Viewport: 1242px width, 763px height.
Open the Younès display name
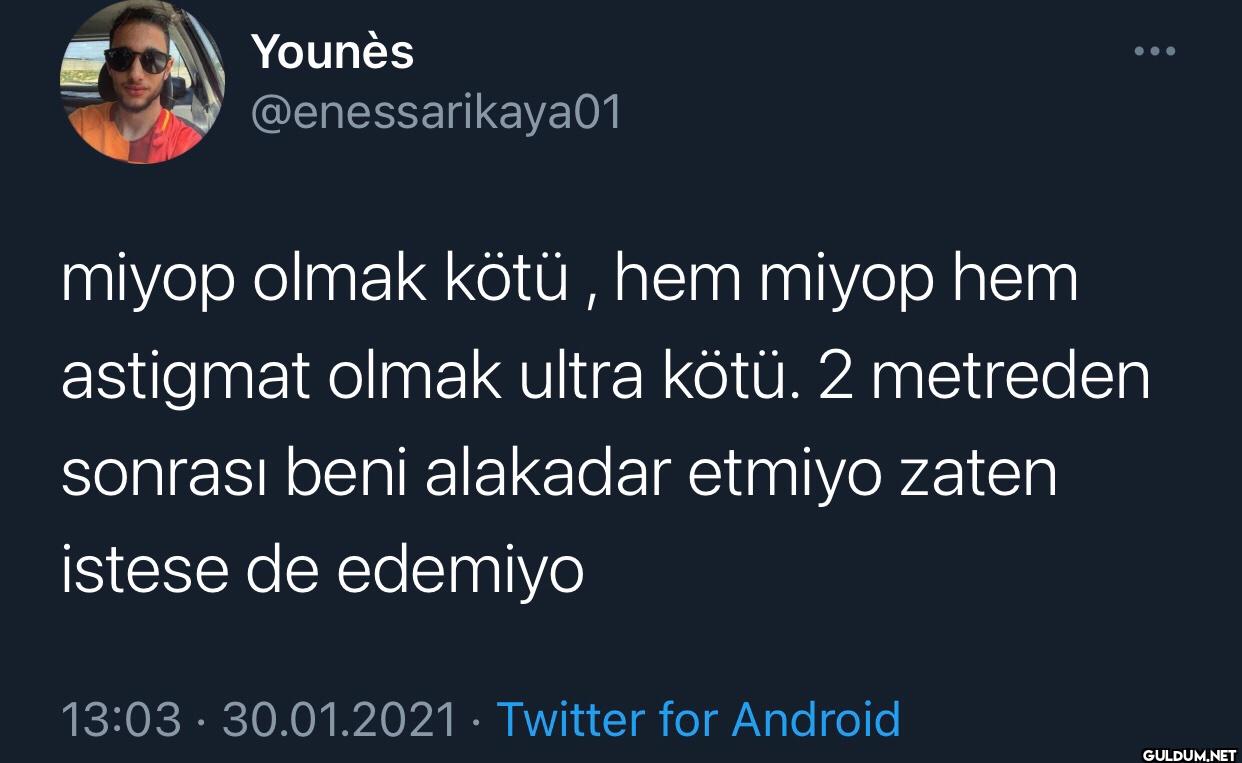[x=332, y=52]
